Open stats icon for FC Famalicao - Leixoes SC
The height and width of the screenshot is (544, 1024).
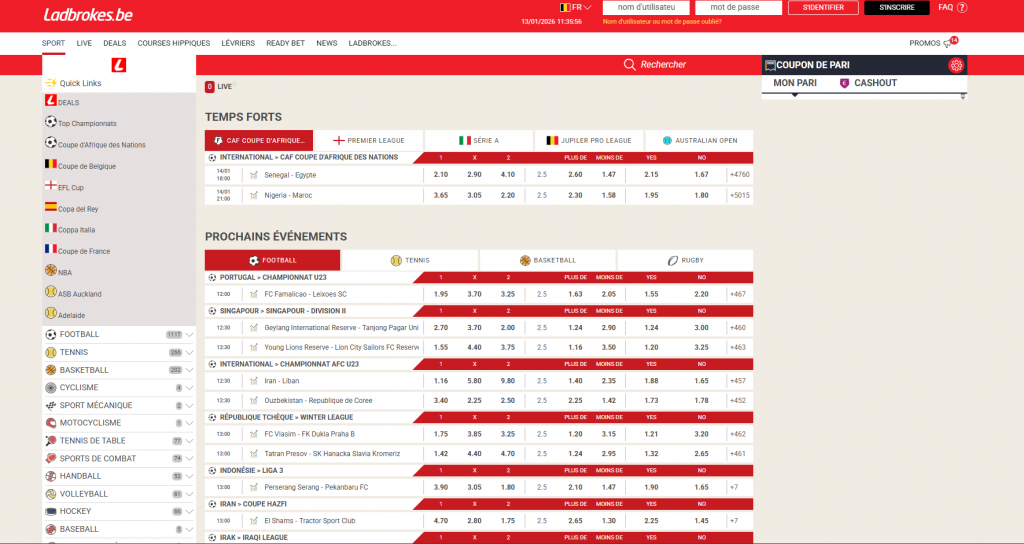click(x=254, y=295)
